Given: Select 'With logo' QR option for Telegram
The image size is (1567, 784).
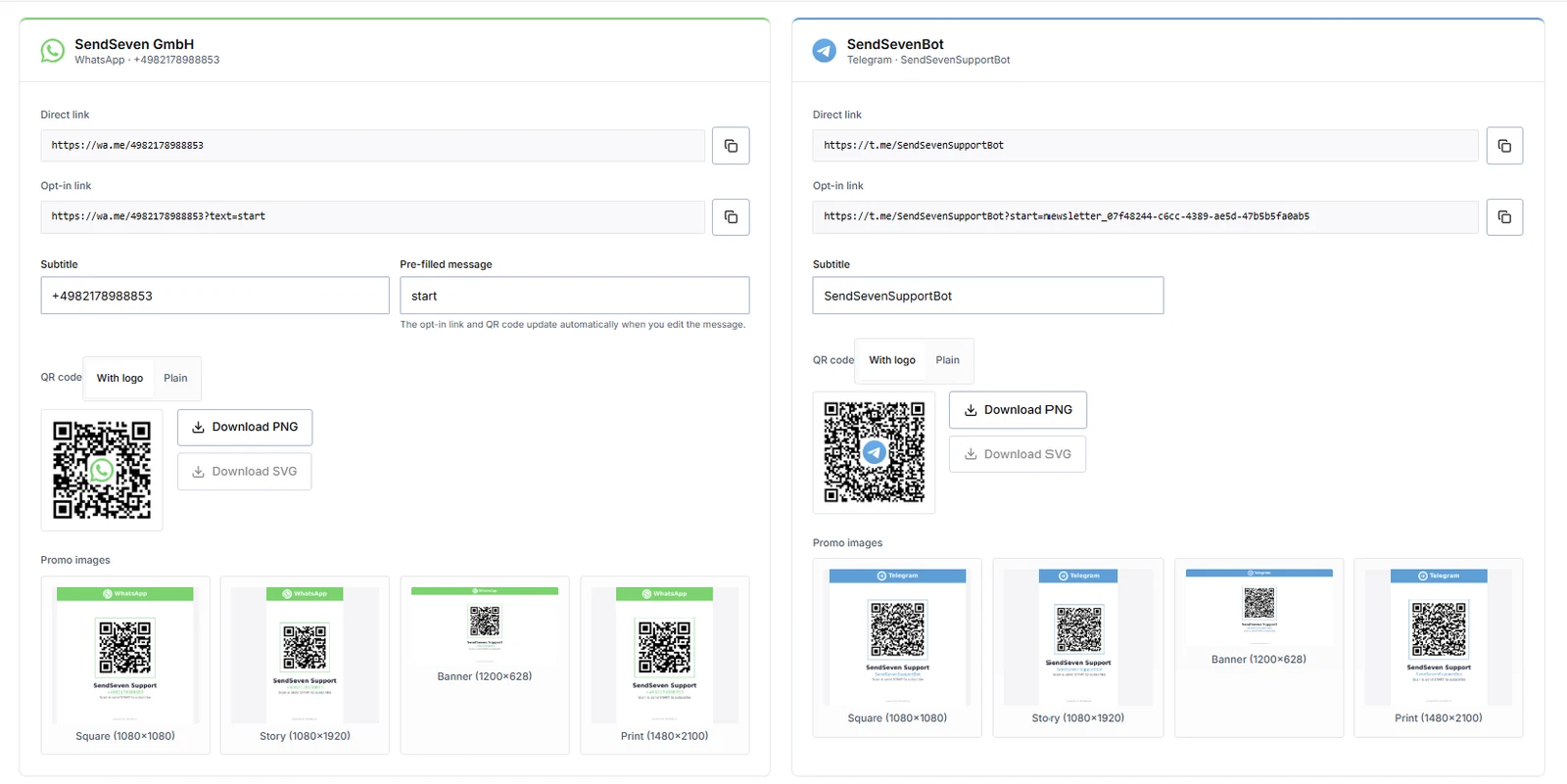Looking at the screenshot, I should click(892, 360).
